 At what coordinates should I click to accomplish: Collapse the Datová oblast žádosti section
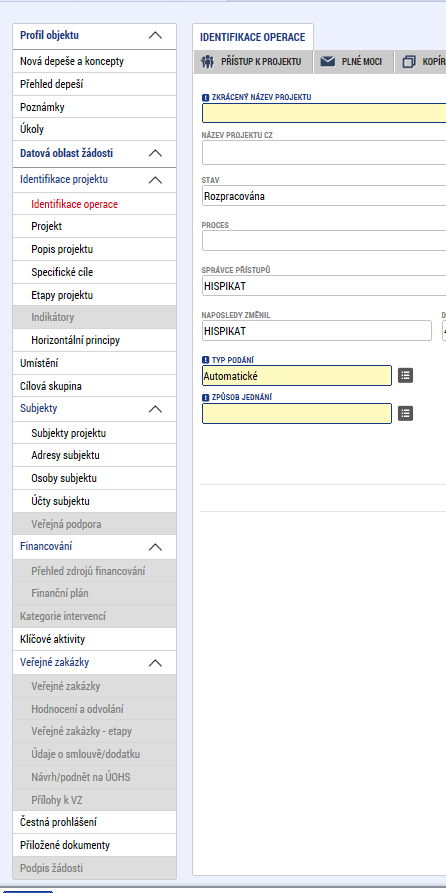point(155,153)
